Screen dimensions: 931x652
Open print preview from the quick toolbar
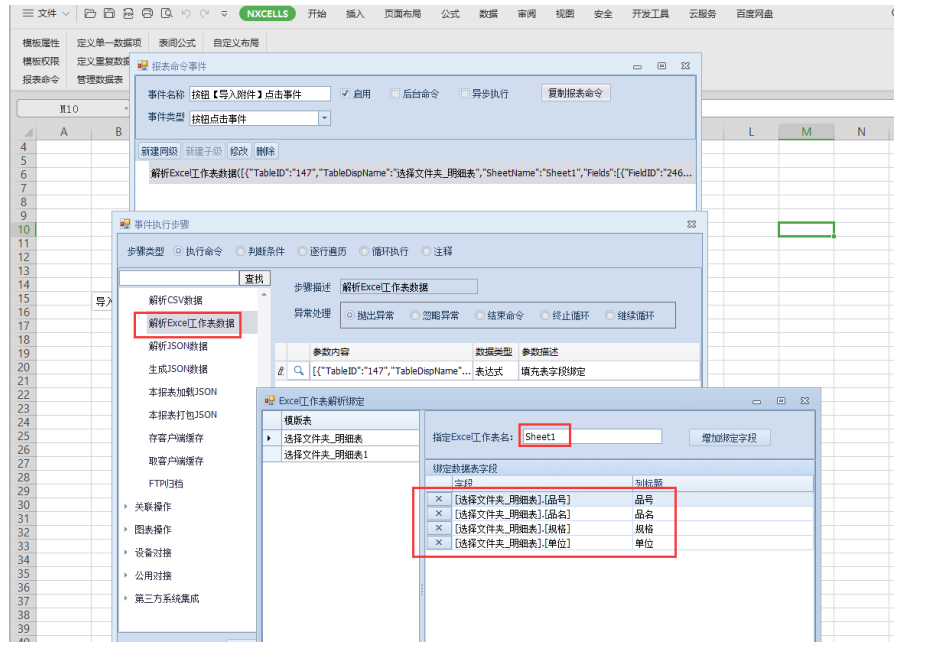[x=166, y=14]
